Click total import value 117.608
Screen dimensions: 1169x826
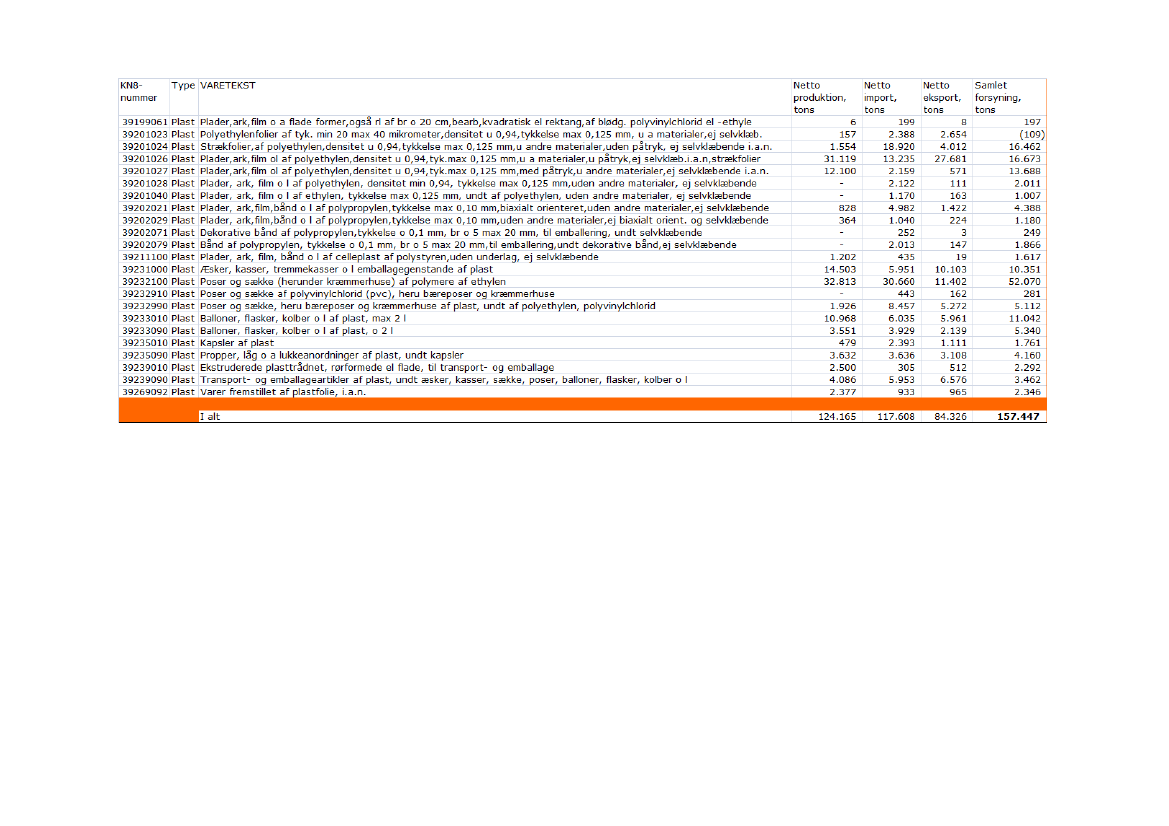click(x=895, y=417)
